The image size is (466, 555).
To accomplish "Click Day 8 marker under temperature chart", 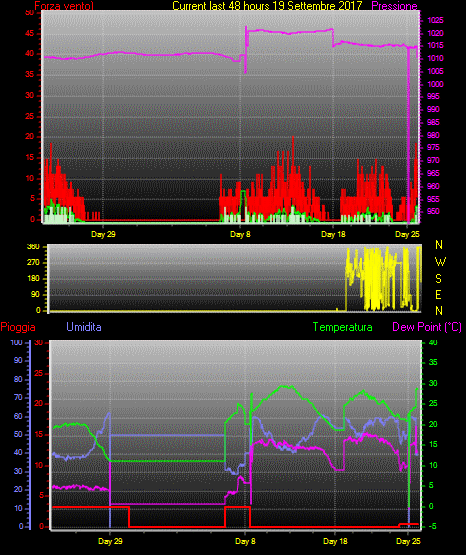I will [245, 541].
